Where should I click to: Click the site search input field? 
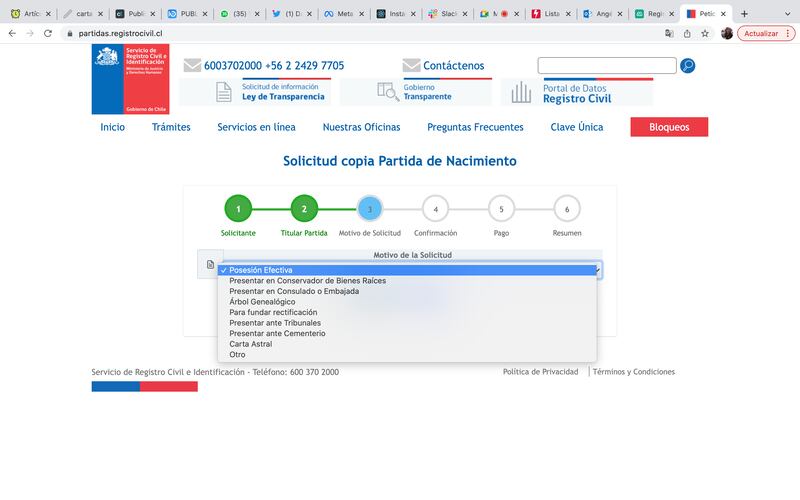pos(607,66)
